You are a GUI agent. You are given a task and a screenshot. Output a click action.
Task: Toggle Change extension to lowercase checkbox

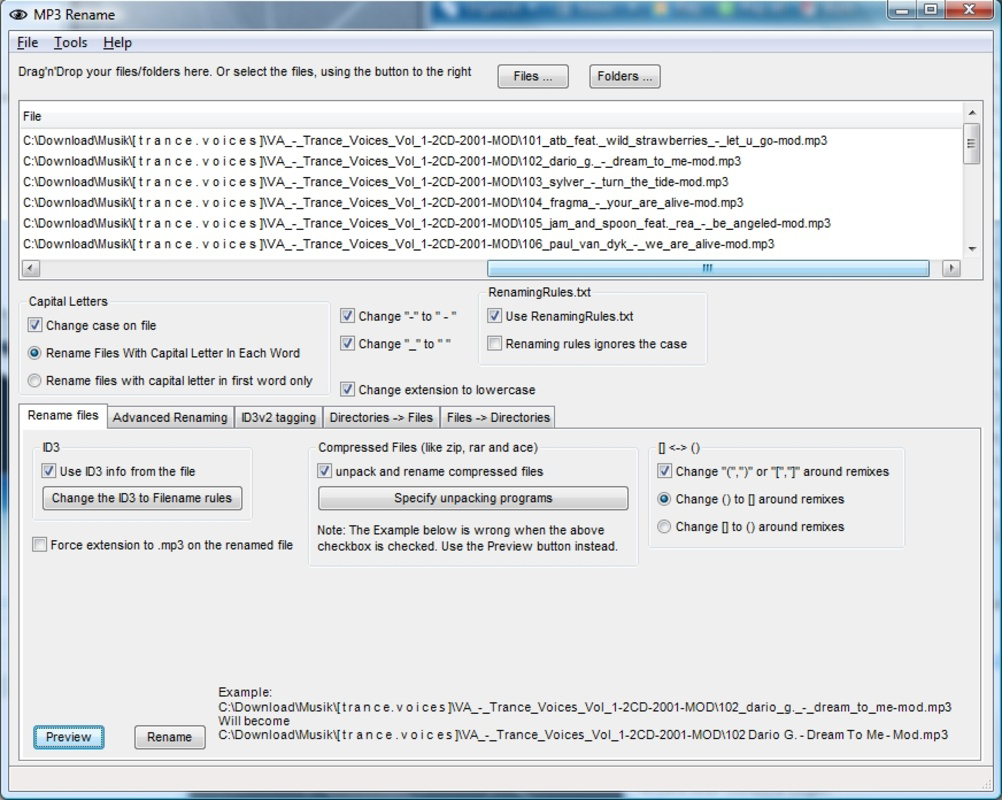(x=348, y=389)
